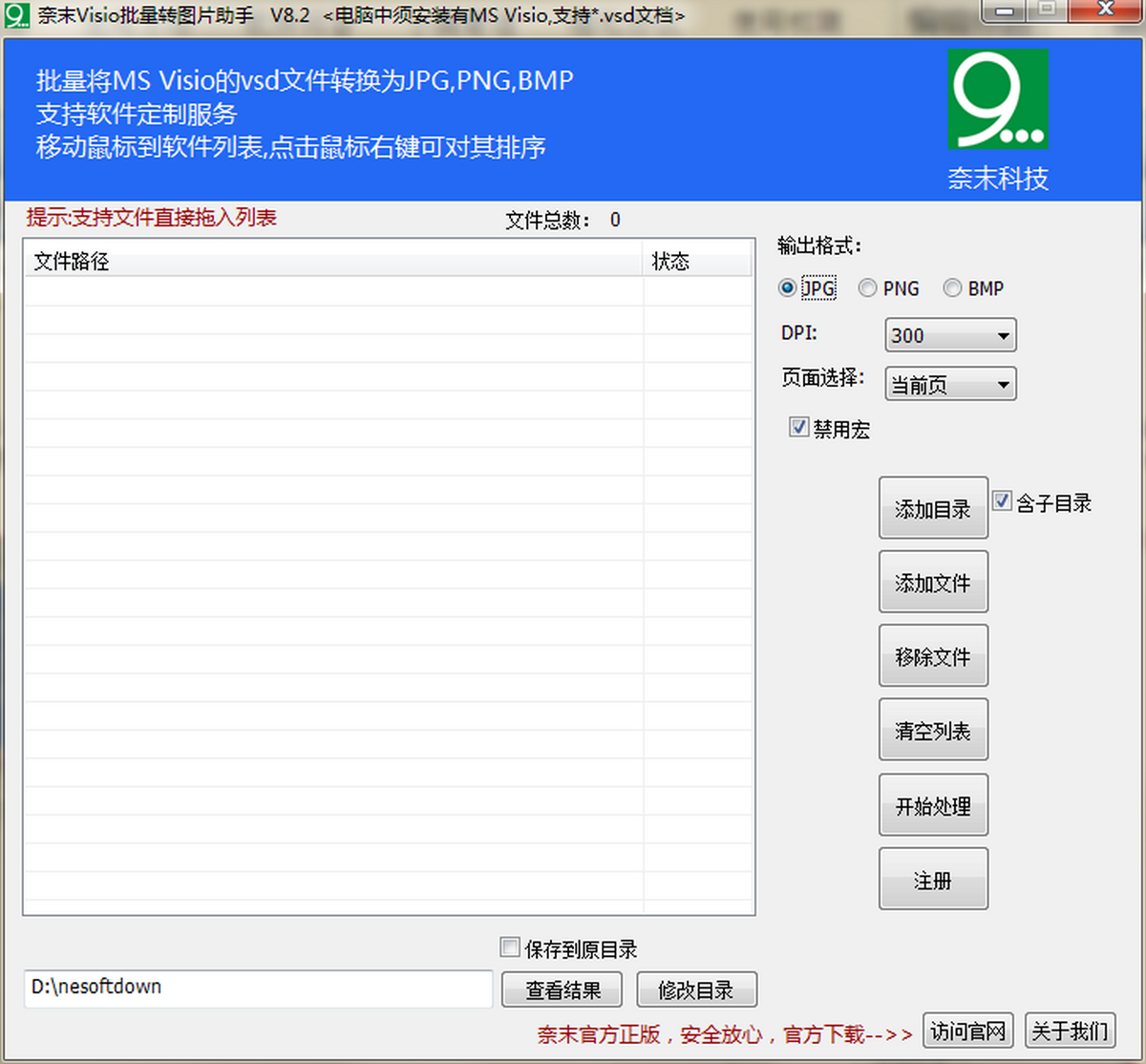Select the JPG output format
Screen dimensions: 1146x1064
[786, 287]
